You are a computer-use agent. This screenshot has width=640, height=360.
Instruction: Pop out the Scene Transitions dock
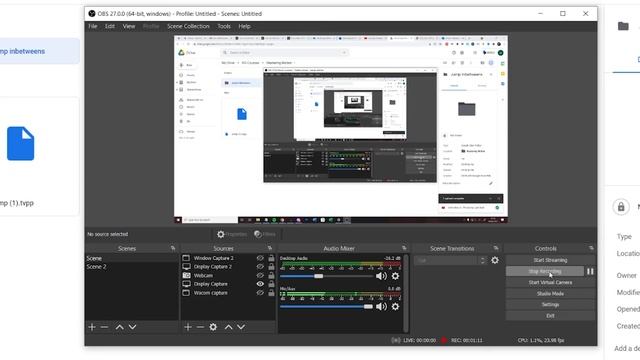(x=496, y=248)
